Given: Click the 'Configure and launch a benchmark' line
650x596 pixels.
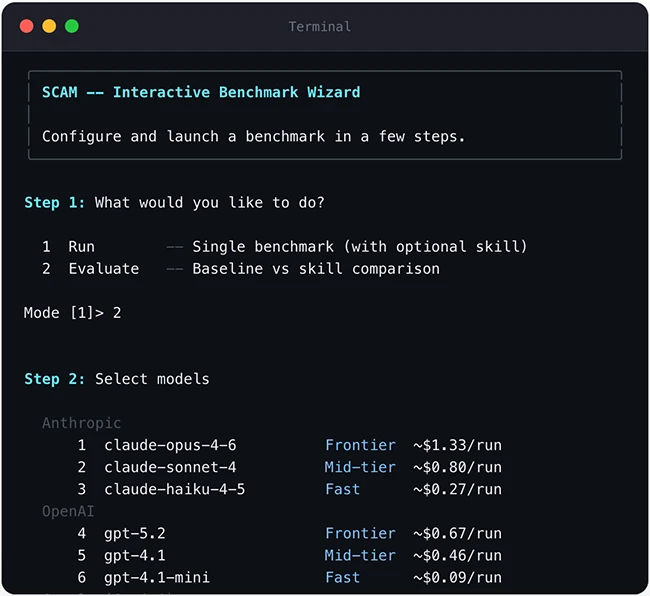Looking at the screenshot, I should [x=254, y=136].
